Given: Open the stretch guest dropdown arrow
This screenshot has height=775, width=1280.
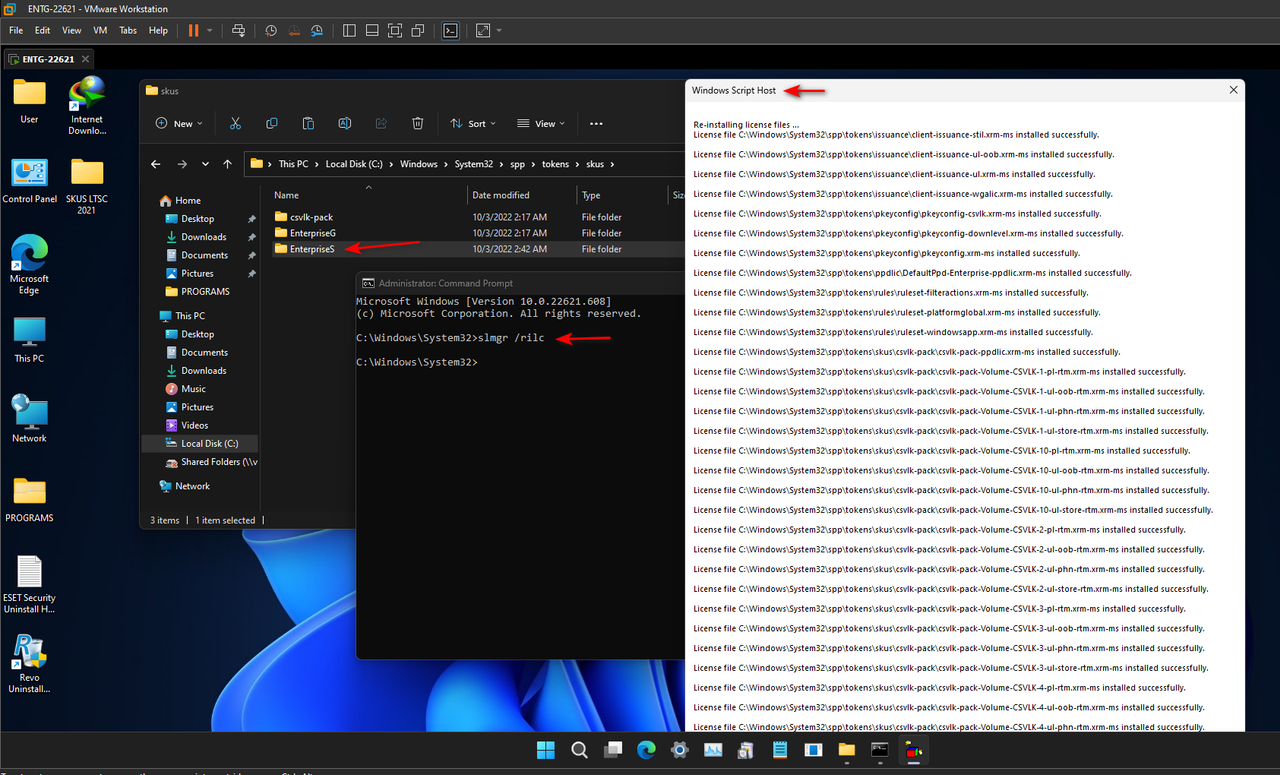Looking at the screenshot, I should click(x=499, y=31).
